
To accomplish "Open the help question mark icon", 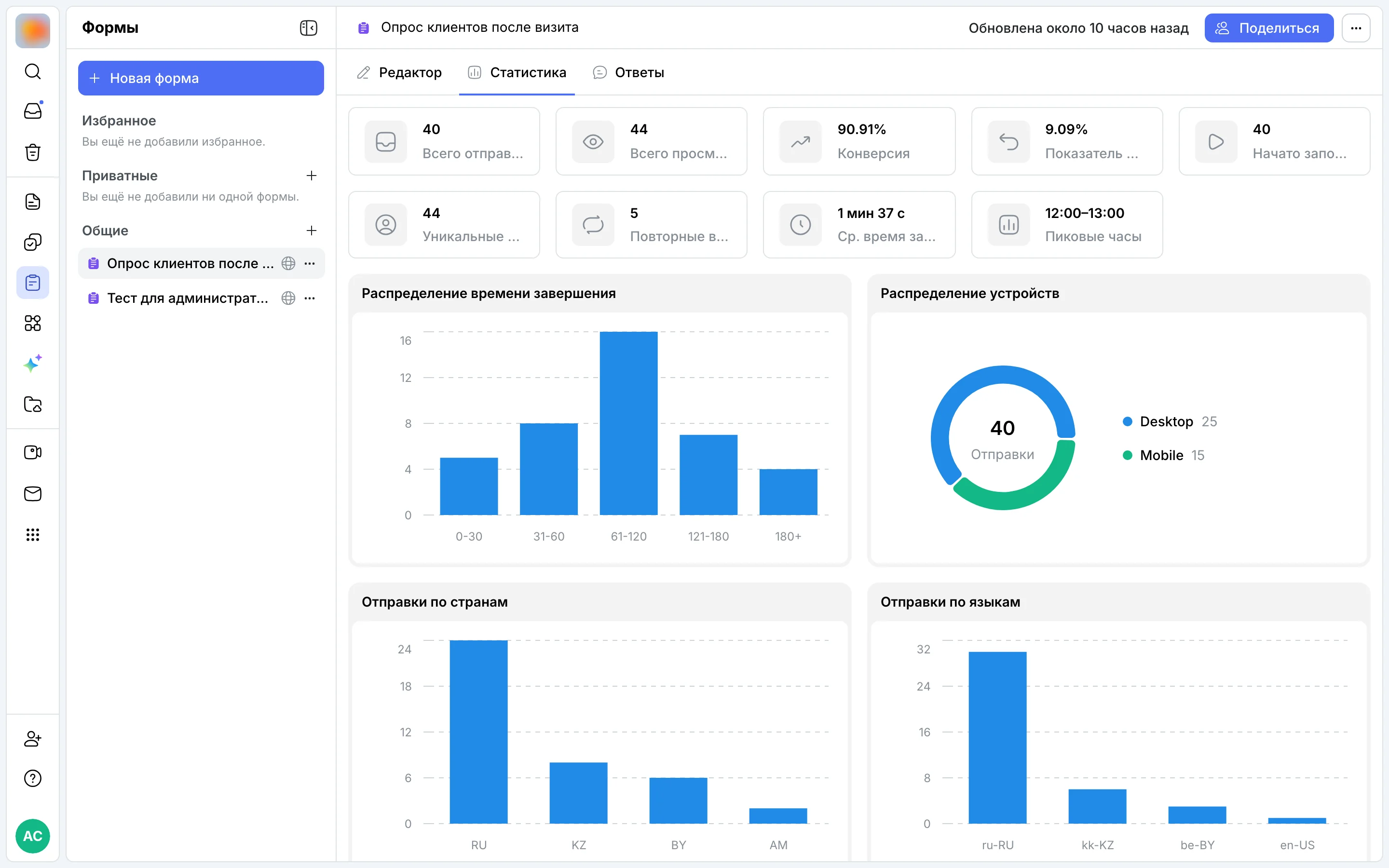I will pos(33,778).
